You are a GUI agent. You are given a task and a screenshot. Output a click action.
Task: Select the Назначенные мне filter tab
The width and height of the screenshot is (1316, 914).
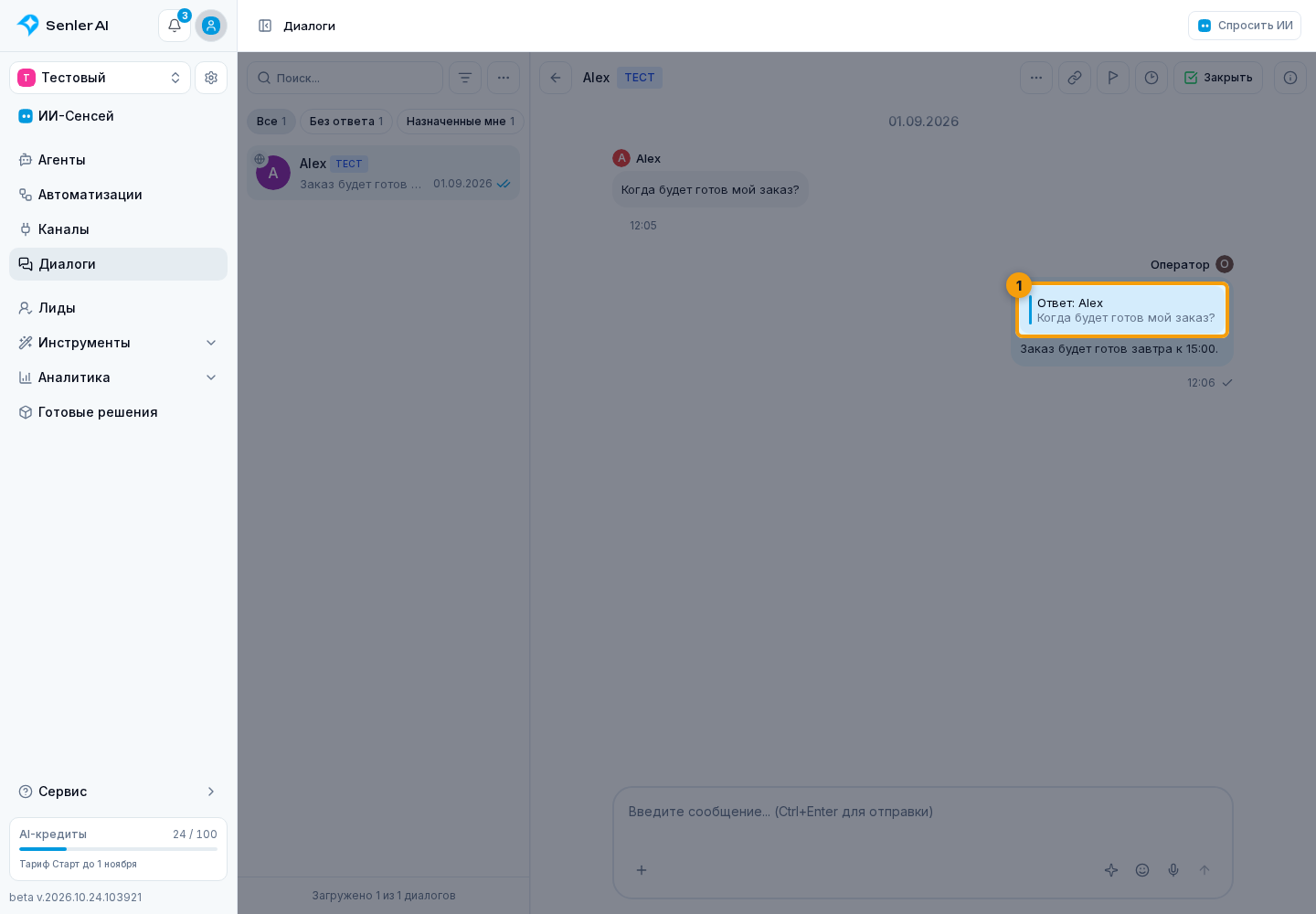(x=461, y=122)
